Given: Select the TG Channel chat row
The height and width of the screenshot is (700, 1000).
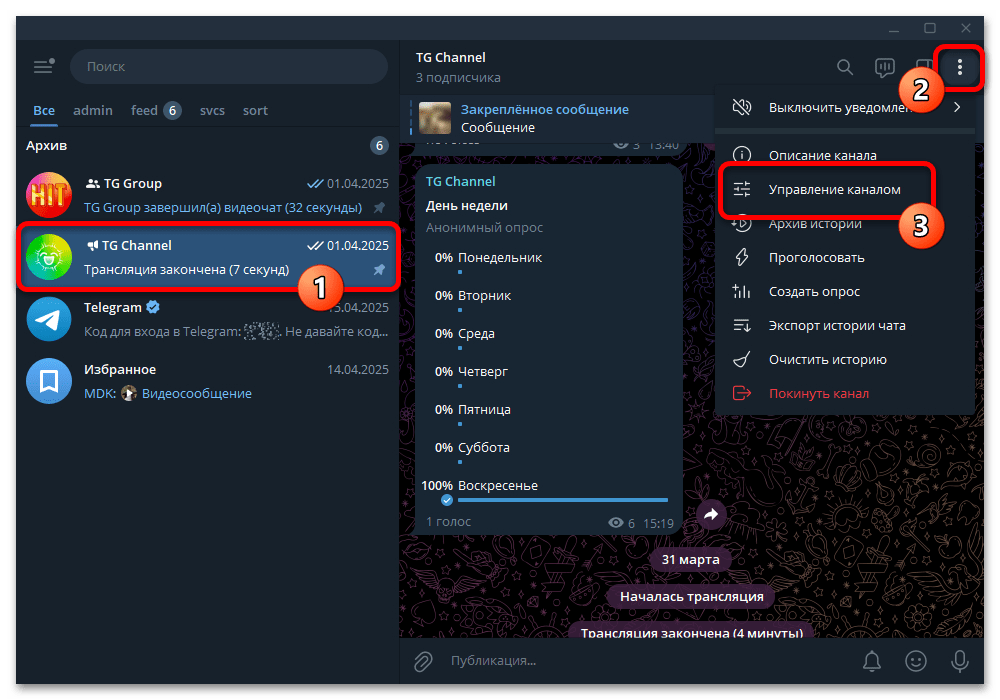Looking at the screenshot, I should pyautogui.click(x=207, y=257).
